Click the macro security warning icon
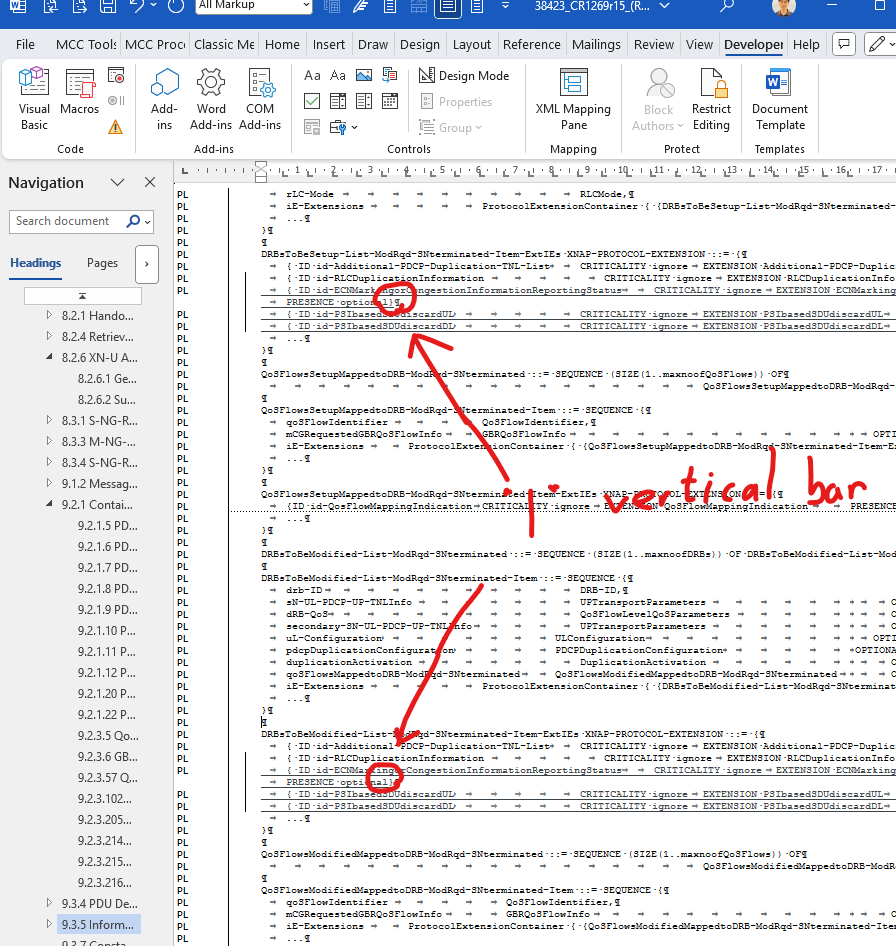This screenshot has height=946, width=896. click(116, 126)
